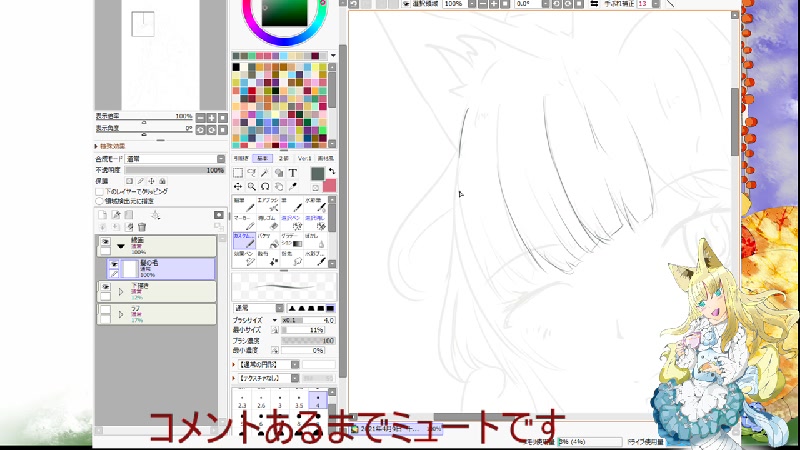800x450 pixels.
Task: Expand the 下描き layer folder
Action: pos(121,290)
